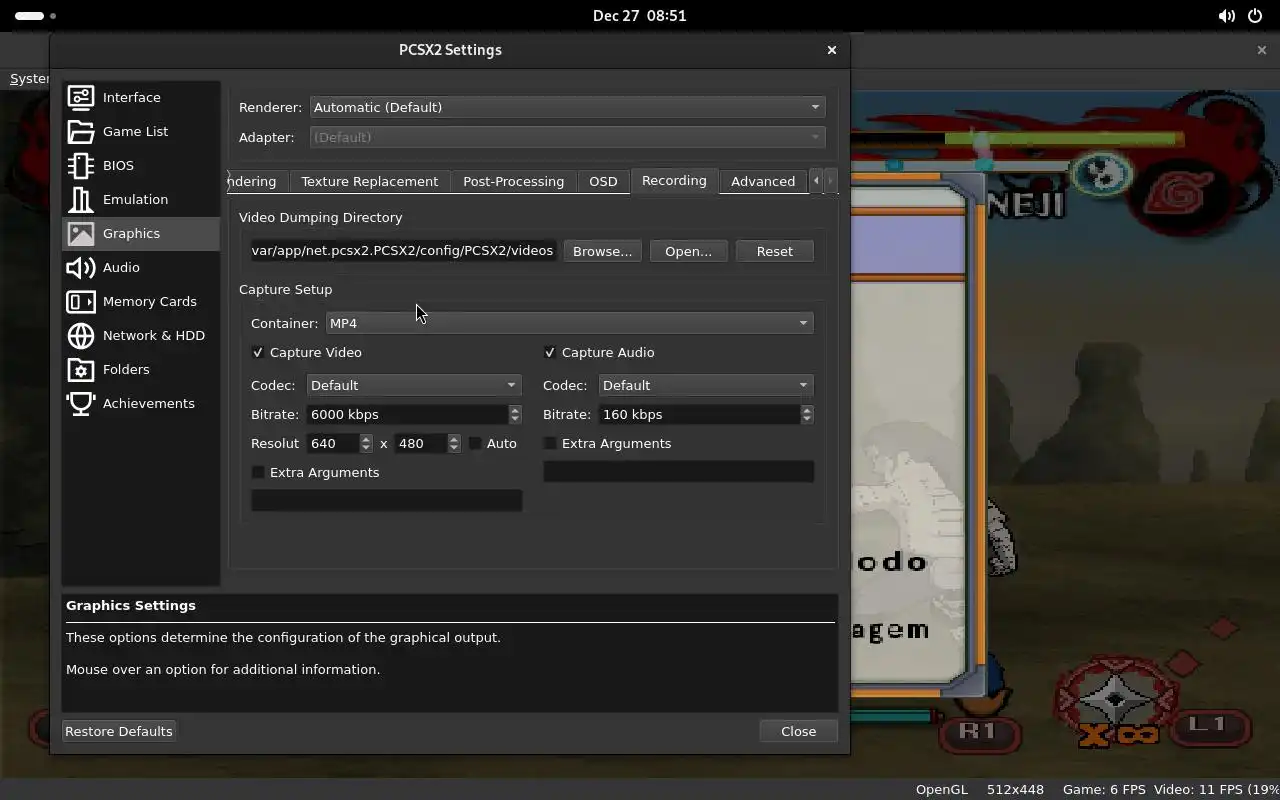Viewport: 1280px width, 800px height.
Task: Click the Browse... button
Action: click(x=602, y=251)
